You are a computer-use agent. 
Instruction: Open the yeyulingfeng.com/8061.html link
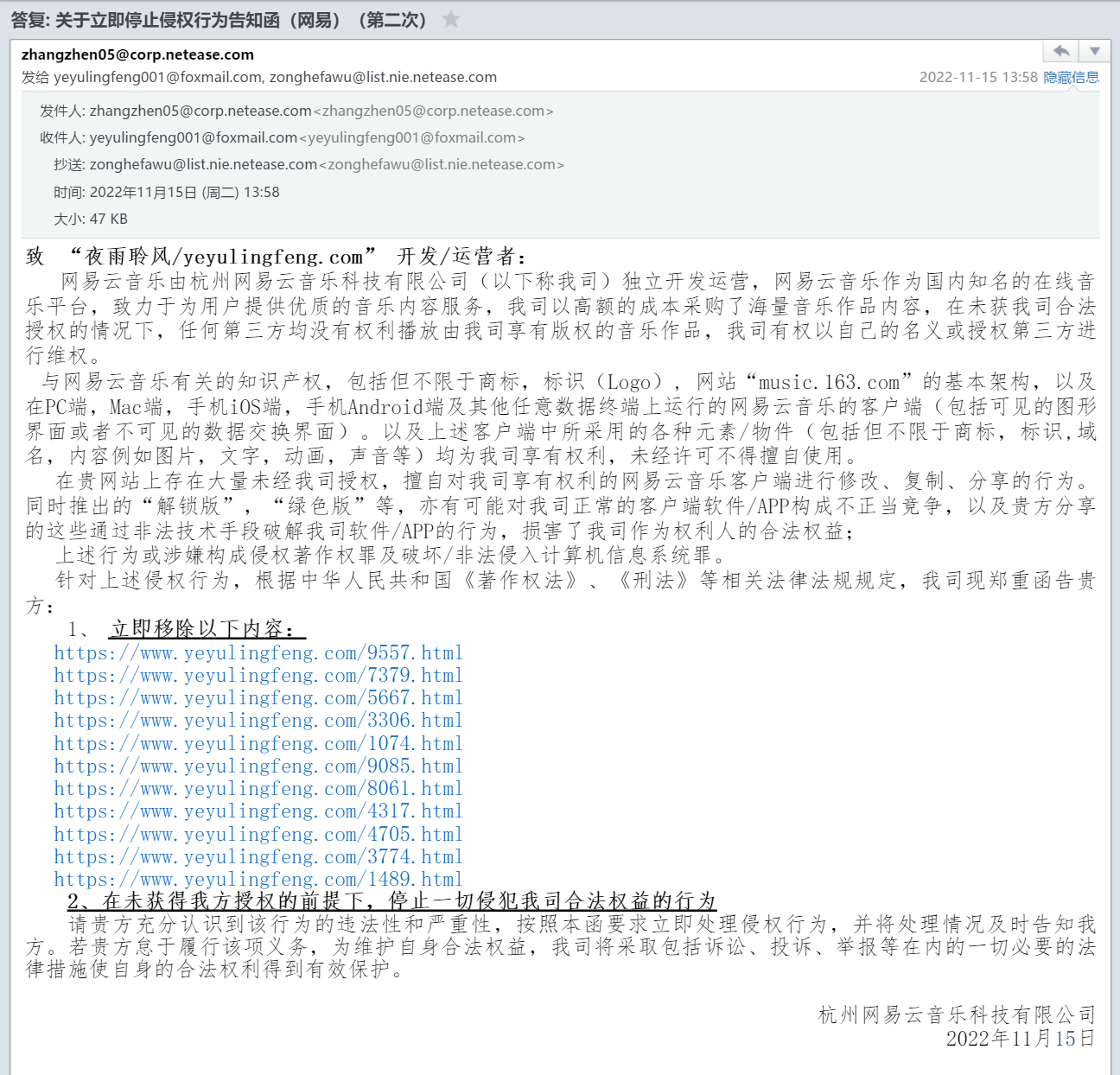258,789
